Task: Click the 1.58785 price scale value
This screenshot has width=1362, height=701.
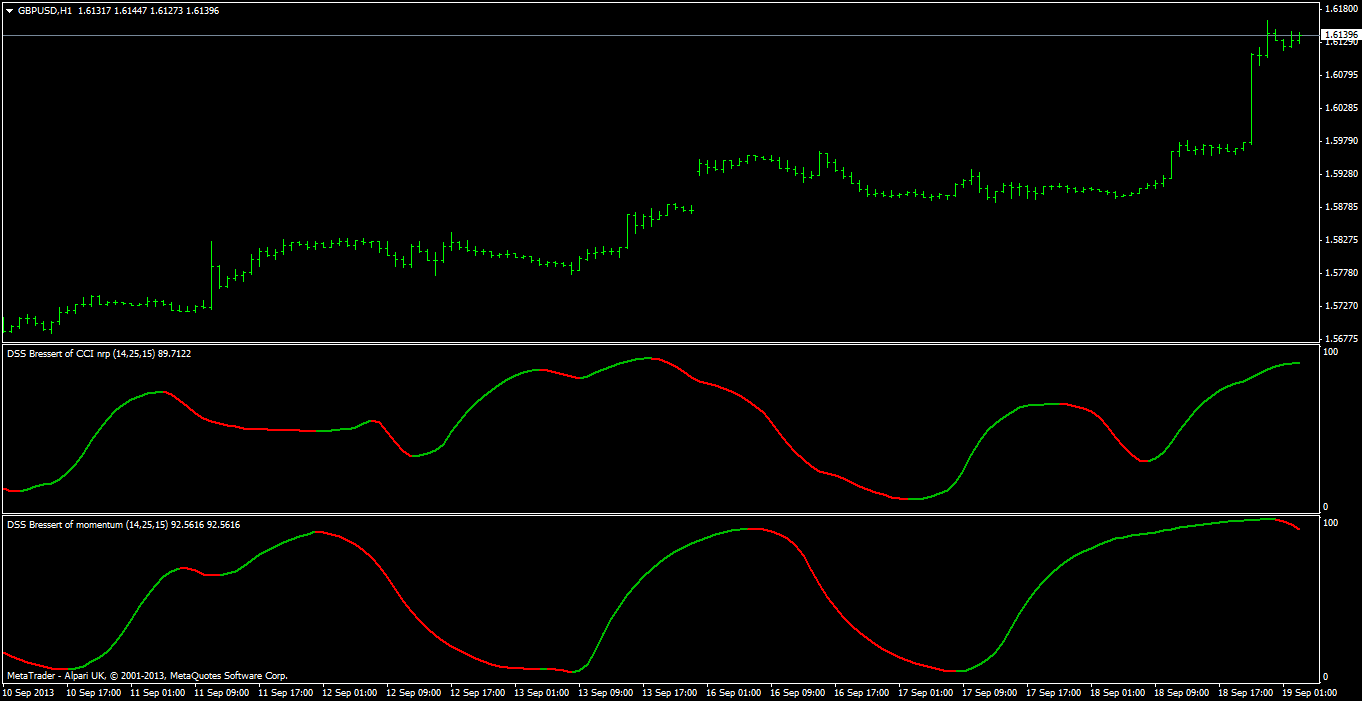Action: (x=1340, y=206)
